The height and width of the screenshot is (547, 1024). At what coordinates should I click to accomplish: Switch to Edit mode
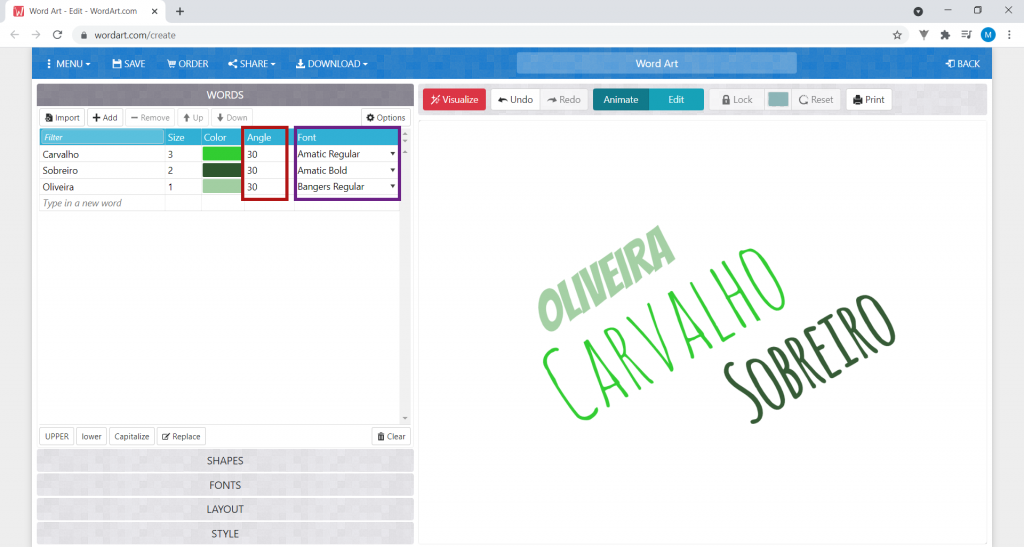676,100
